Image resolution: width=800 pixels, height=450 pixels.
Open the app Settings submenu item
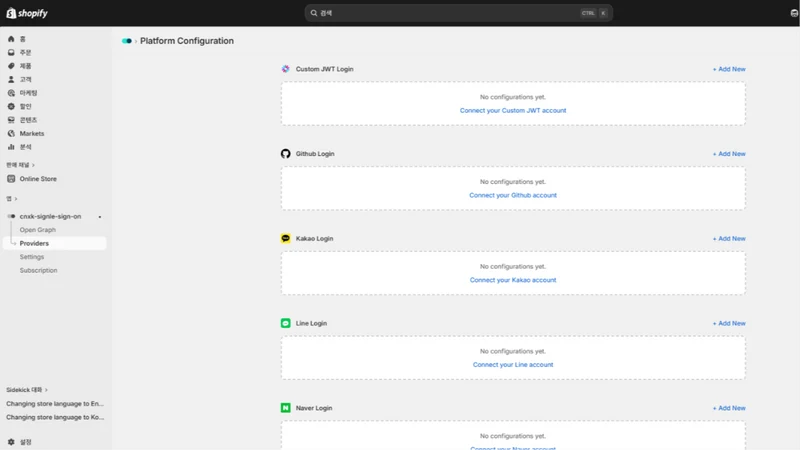tap(32, 257)
